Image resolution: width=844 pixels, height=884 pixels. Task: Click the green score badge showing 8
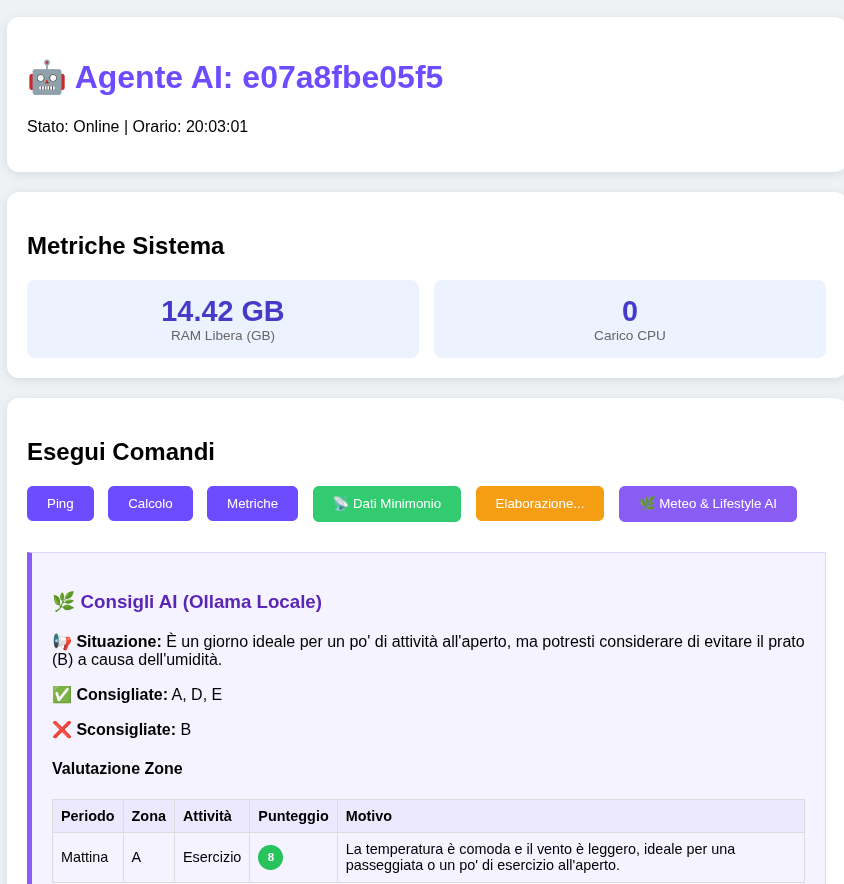pyautogui.click(x=271, y=857)
